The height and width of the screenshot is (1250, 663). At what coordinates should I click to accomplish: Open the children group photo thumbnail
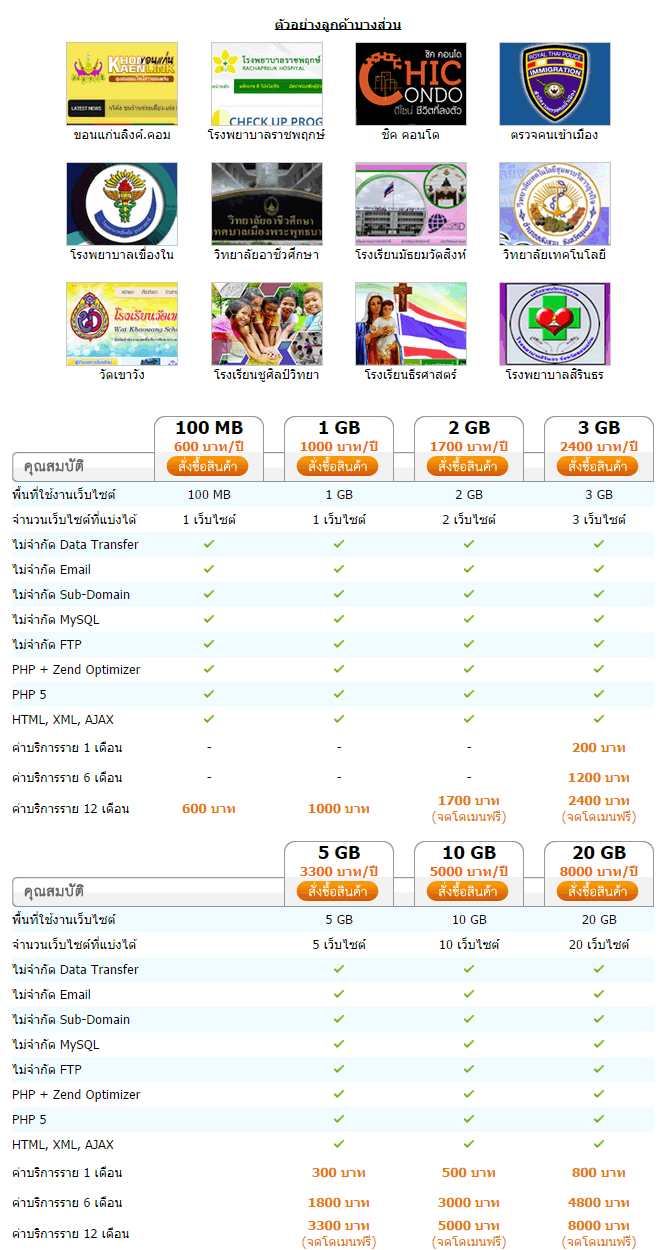[x=267, y=324]
